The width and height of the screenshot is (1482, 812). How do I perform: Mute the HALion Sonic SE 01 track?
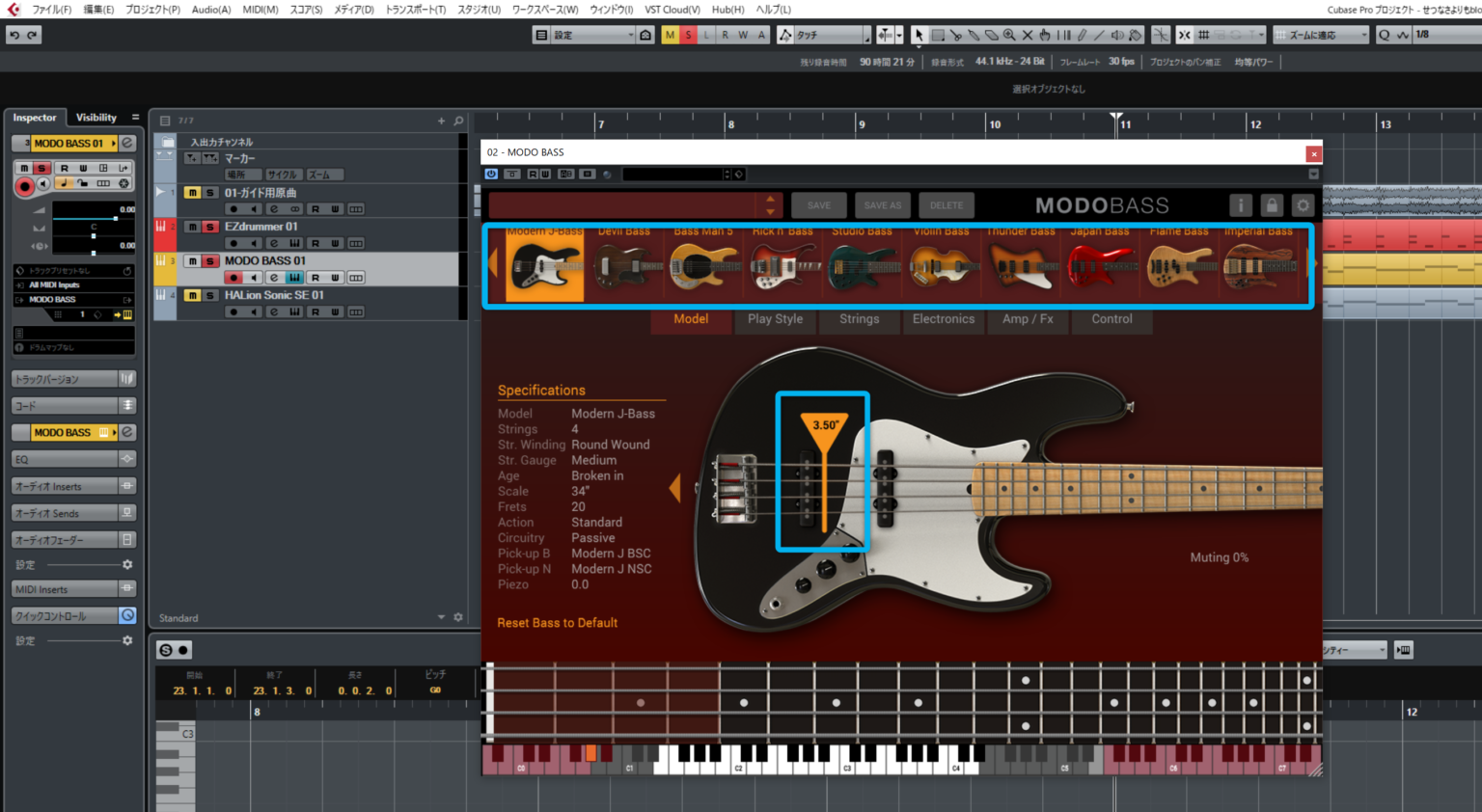pyautogui.click(x=193, y=296)
